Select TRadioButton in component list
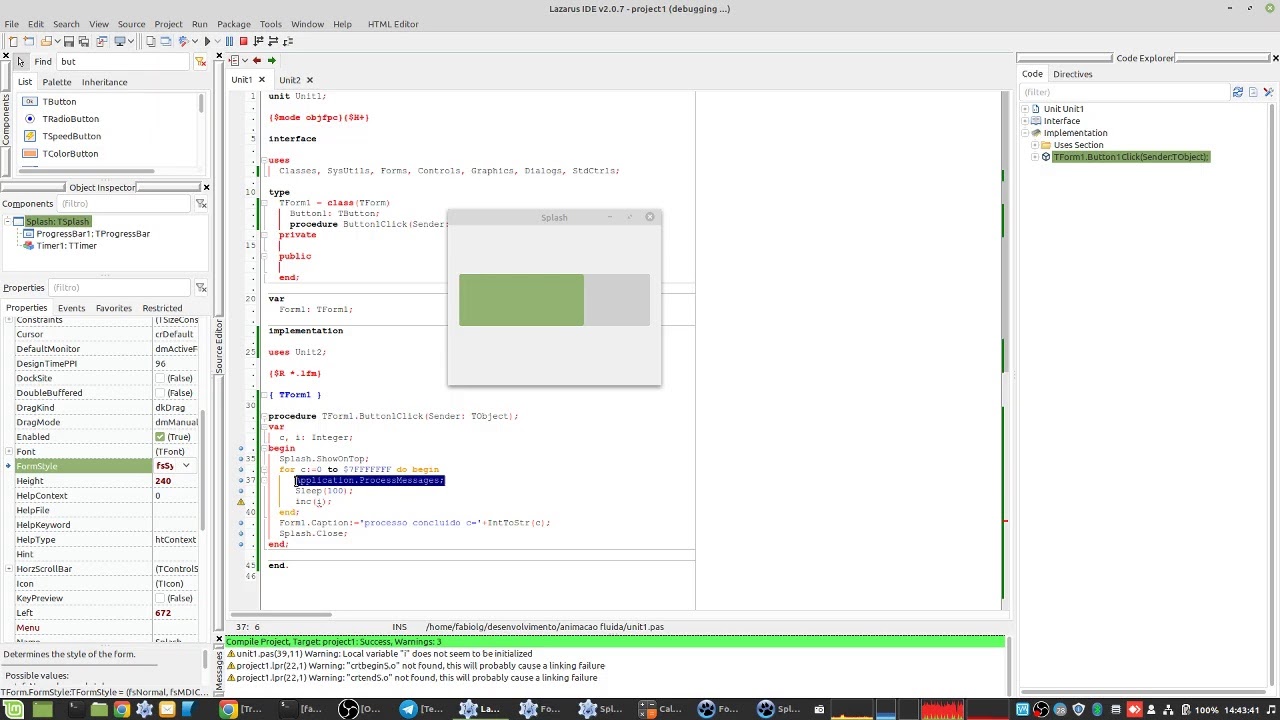The width and height of the screenshot is (1280, 720). tap(70, 119)
